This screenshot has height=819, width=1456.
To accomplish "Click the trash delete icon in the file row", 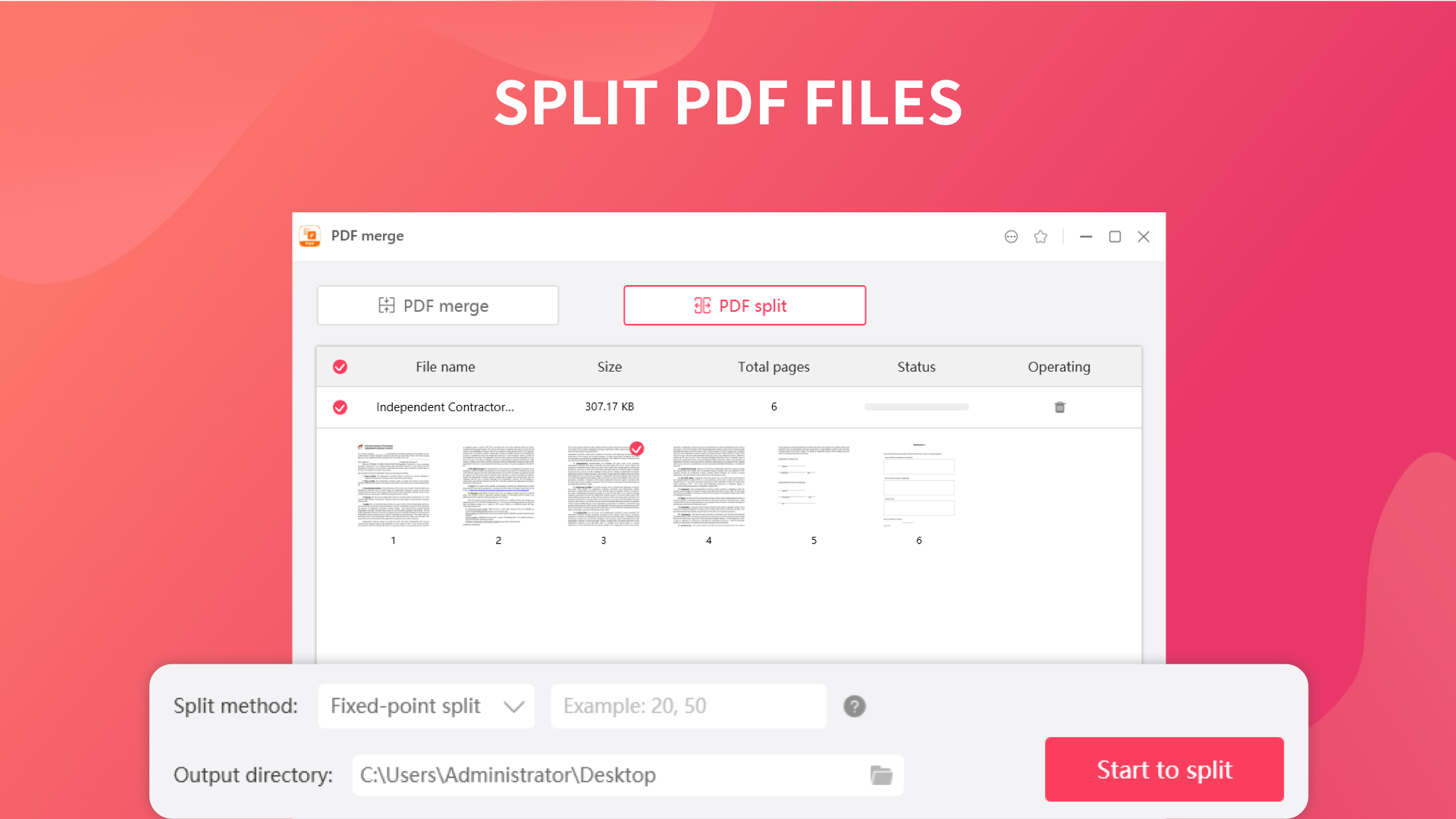I will [x=1059, y=407].
